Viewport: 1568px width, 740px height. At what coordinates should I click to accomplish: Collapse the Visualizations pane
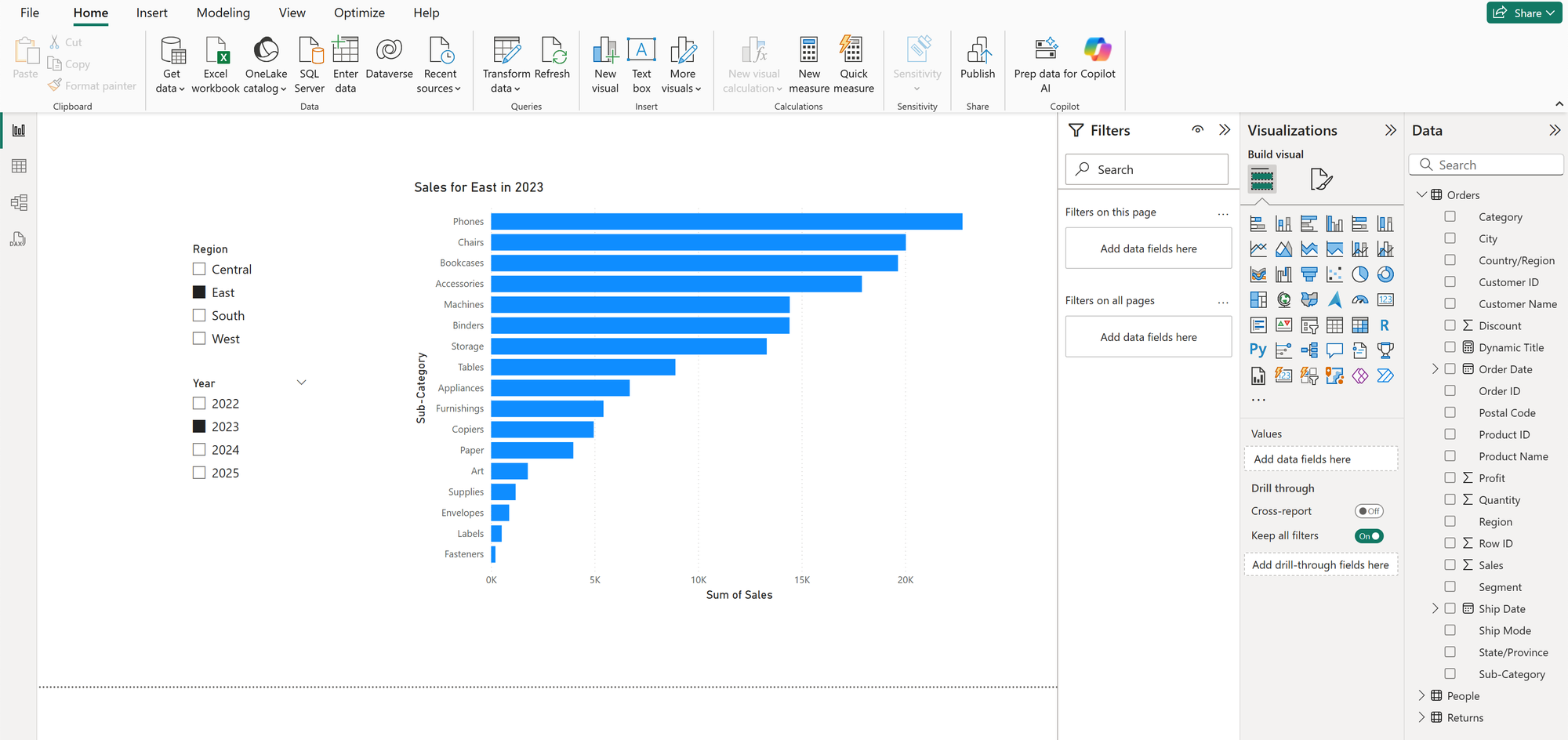(1390, 130)
